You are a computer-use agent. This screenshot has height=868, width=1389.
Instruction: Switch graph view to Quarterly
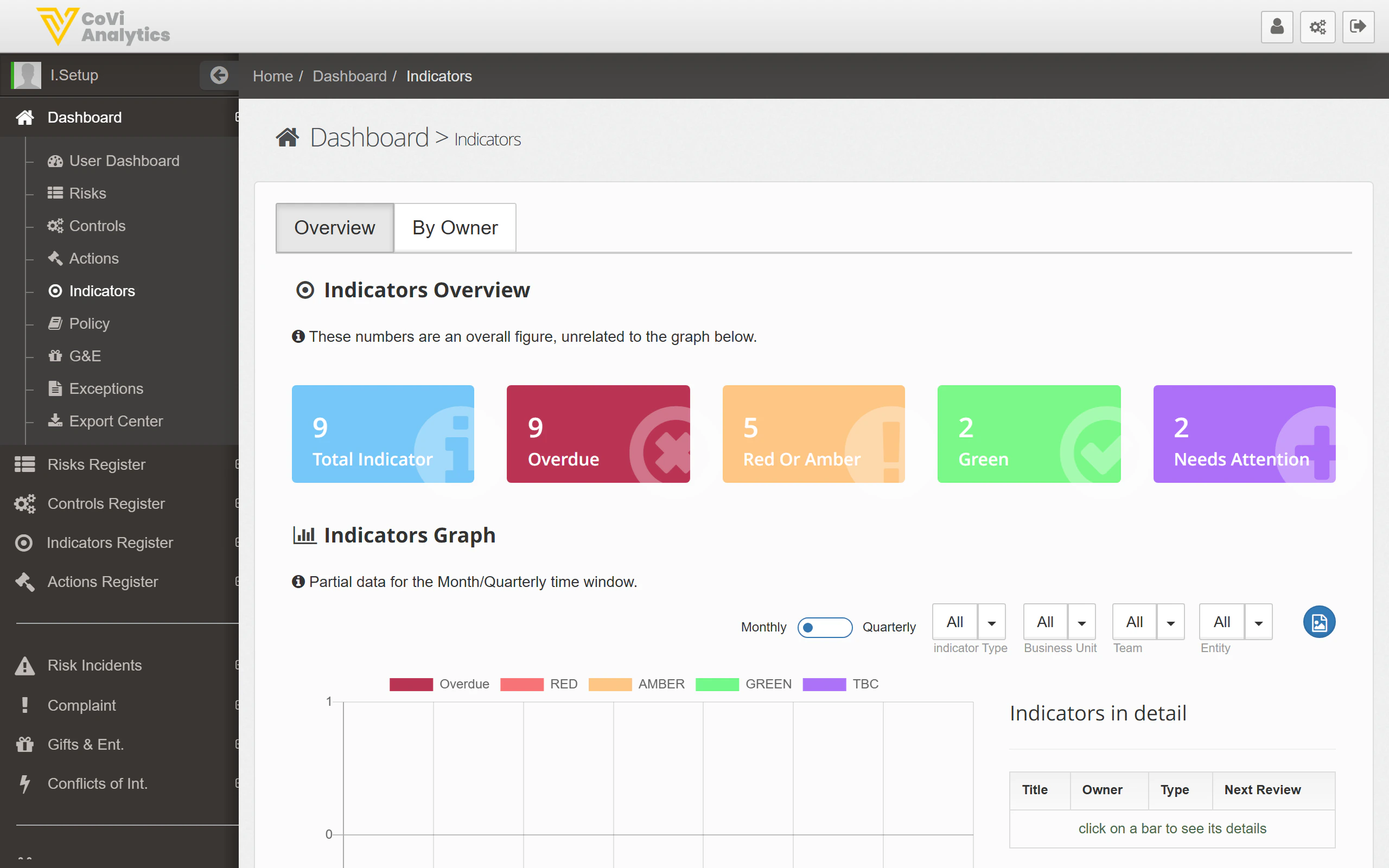coord(825,627)
